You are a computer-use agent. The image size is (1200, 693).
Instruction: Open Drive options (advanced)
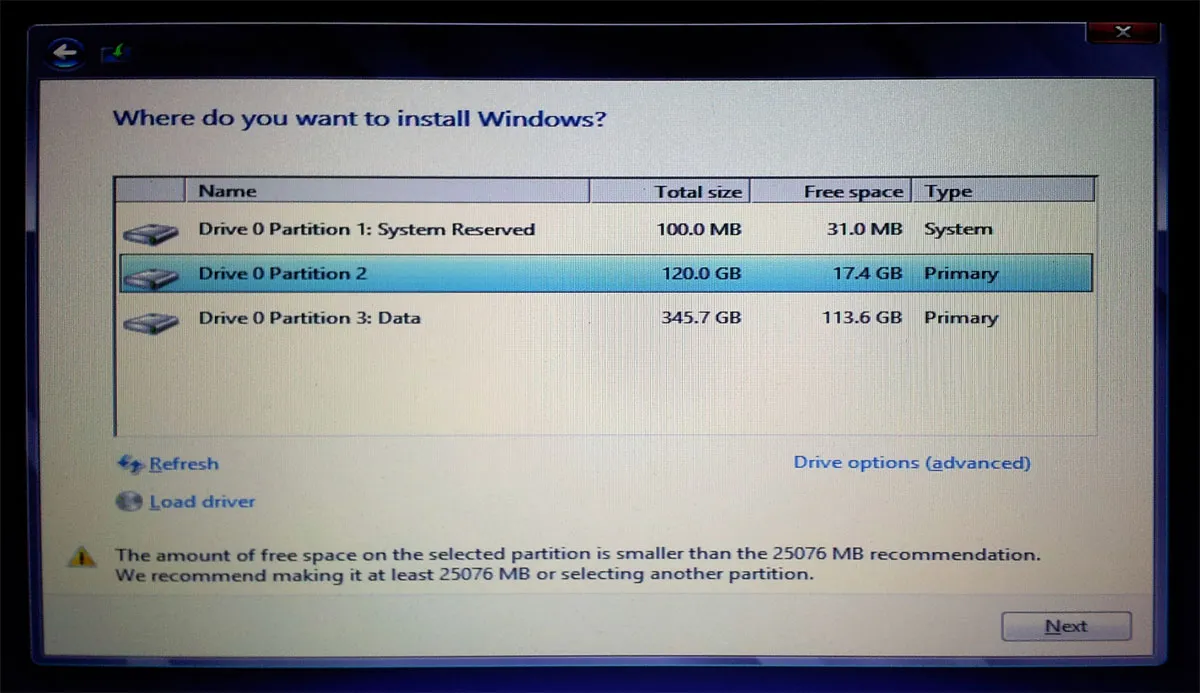[911, 463]
